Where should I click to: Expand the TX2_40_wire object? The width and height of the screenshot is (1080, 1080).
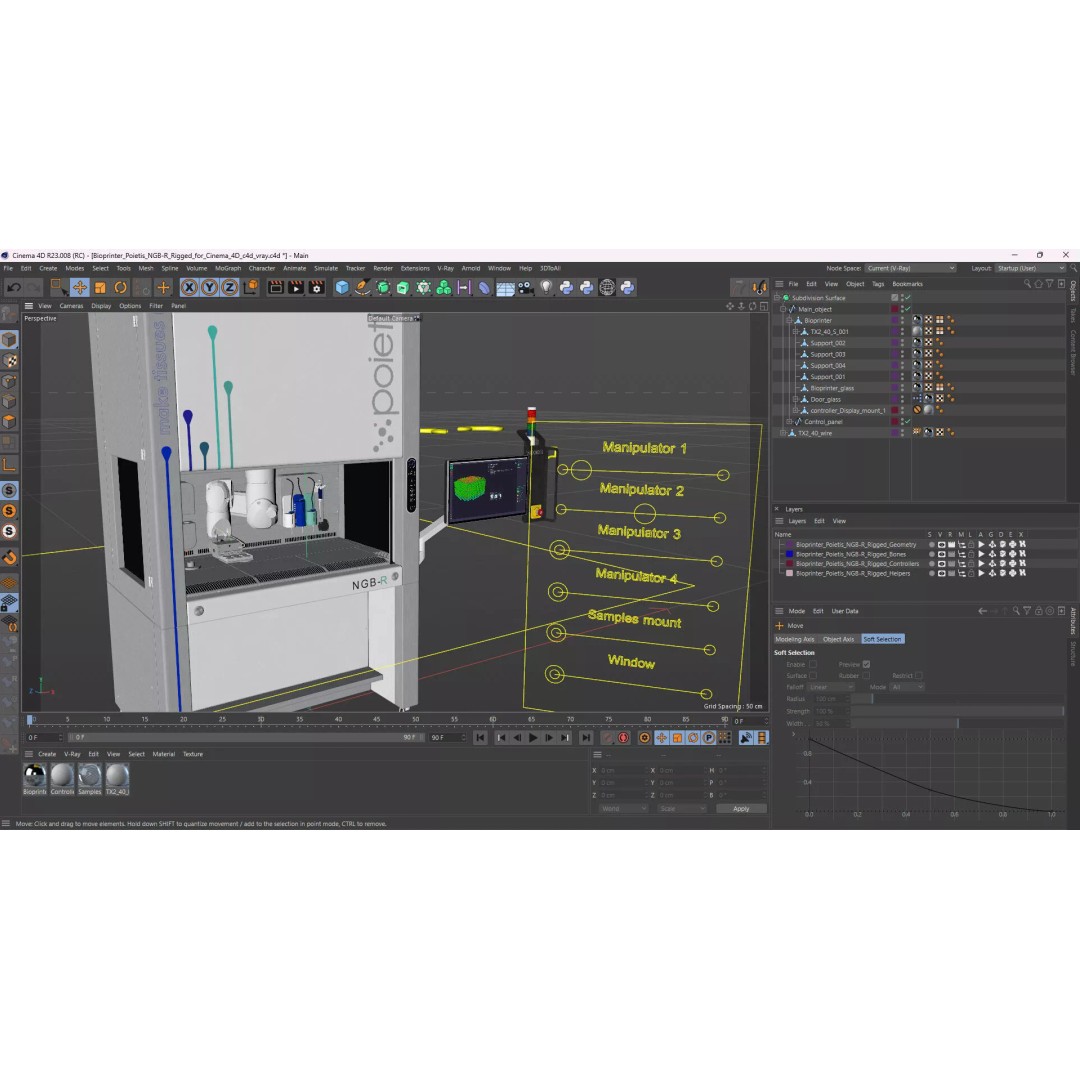pyautogui.click(x=783, y=433)
